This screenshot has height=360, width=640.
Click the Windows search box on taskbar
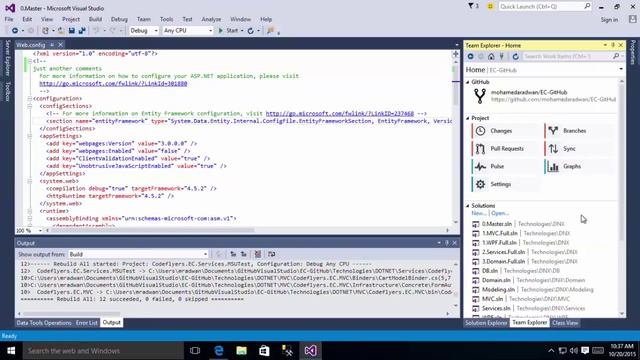coord(103,351)
